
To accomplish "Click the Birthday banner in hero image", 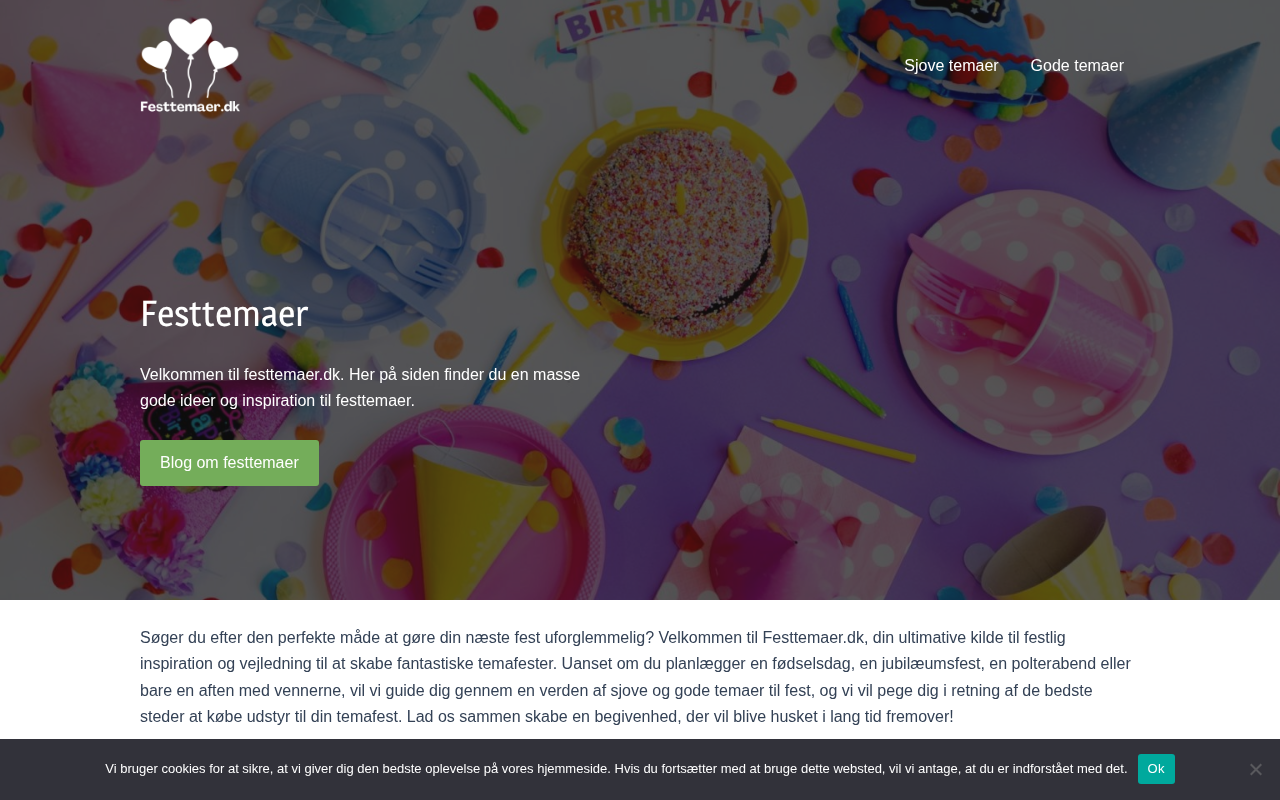I will (x=657, y=25).
